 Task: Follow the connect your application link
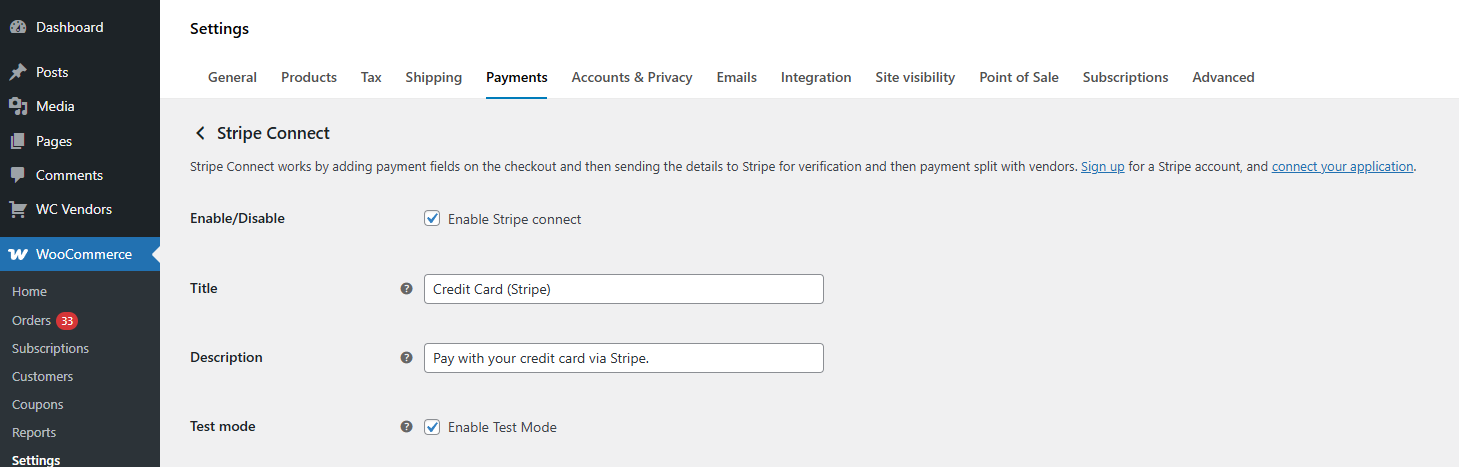(1343, 167)
